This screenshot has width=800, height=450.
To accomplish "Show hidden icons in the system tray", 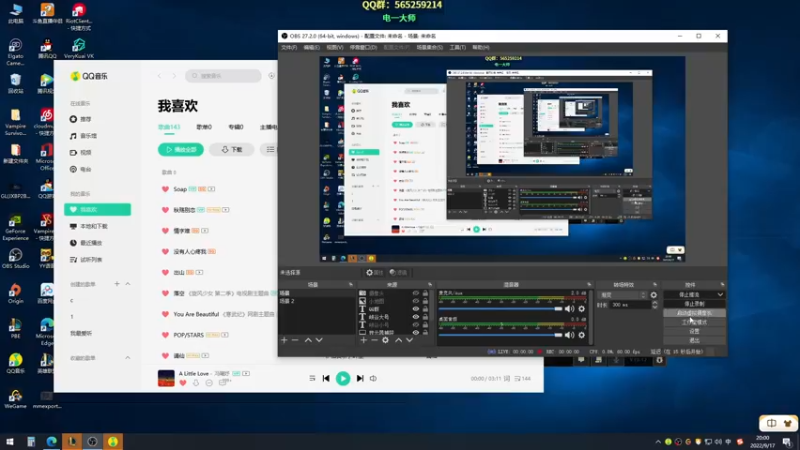I will click(x=658, y=442).
